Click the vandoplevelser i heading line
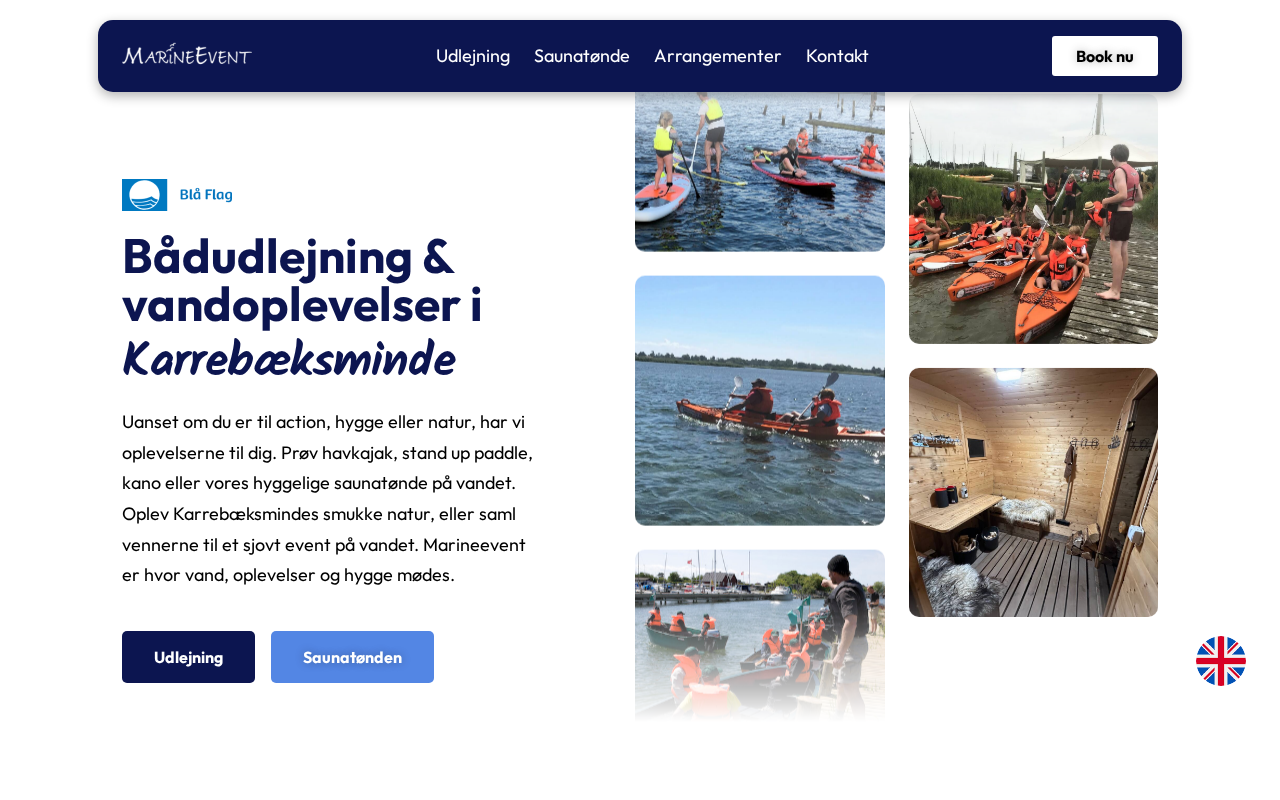 point(302,306)
